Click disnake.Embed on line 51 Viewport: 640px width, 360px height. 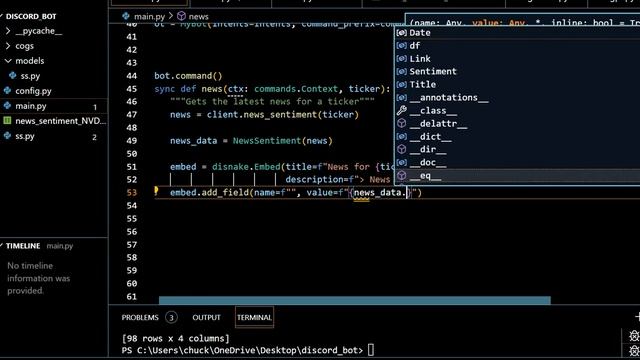(246, 167)
